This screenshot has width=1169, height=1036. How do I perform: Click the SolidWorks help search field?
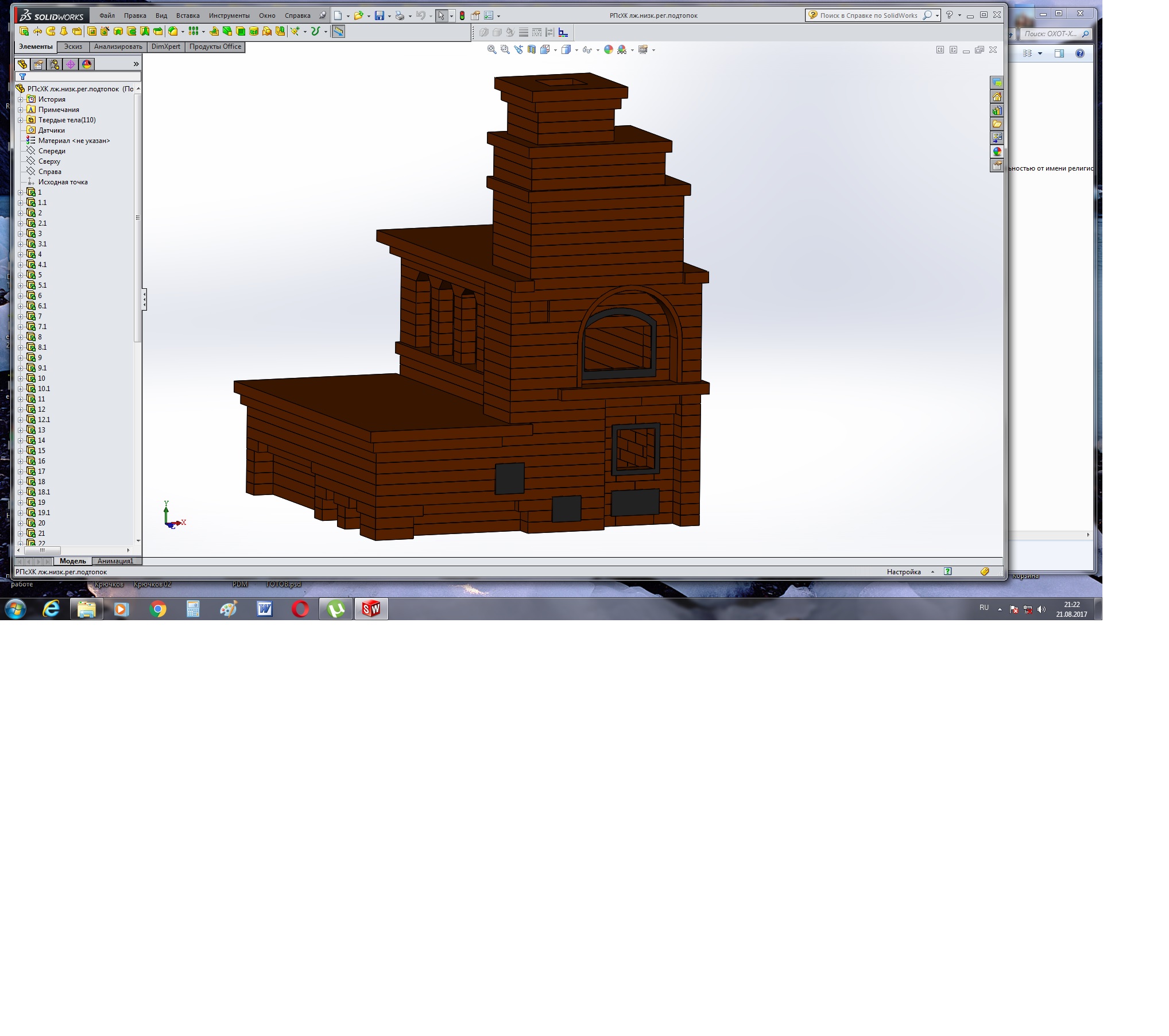868,16
